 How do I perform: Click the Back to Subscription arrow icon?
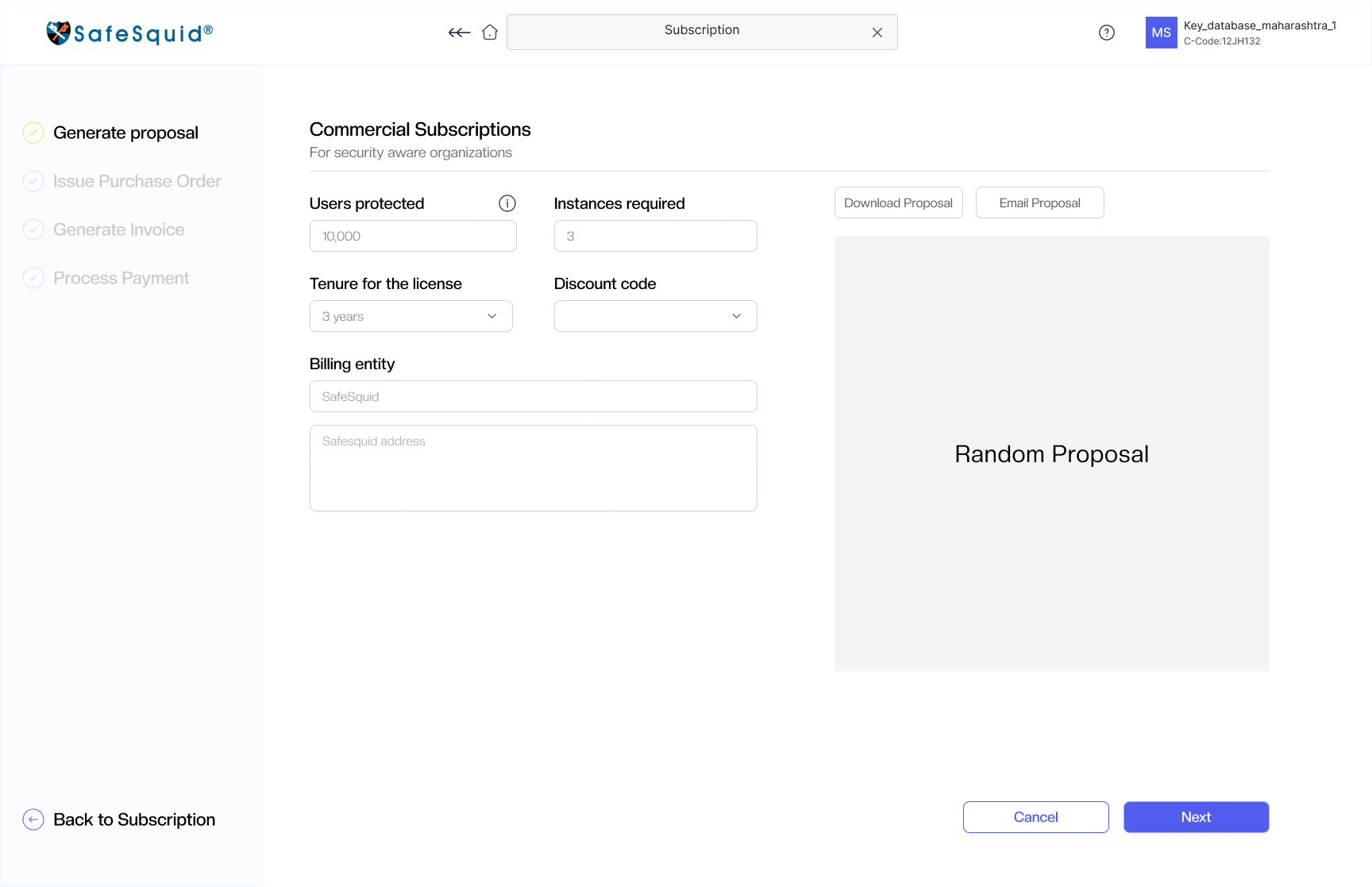[33, 820]
